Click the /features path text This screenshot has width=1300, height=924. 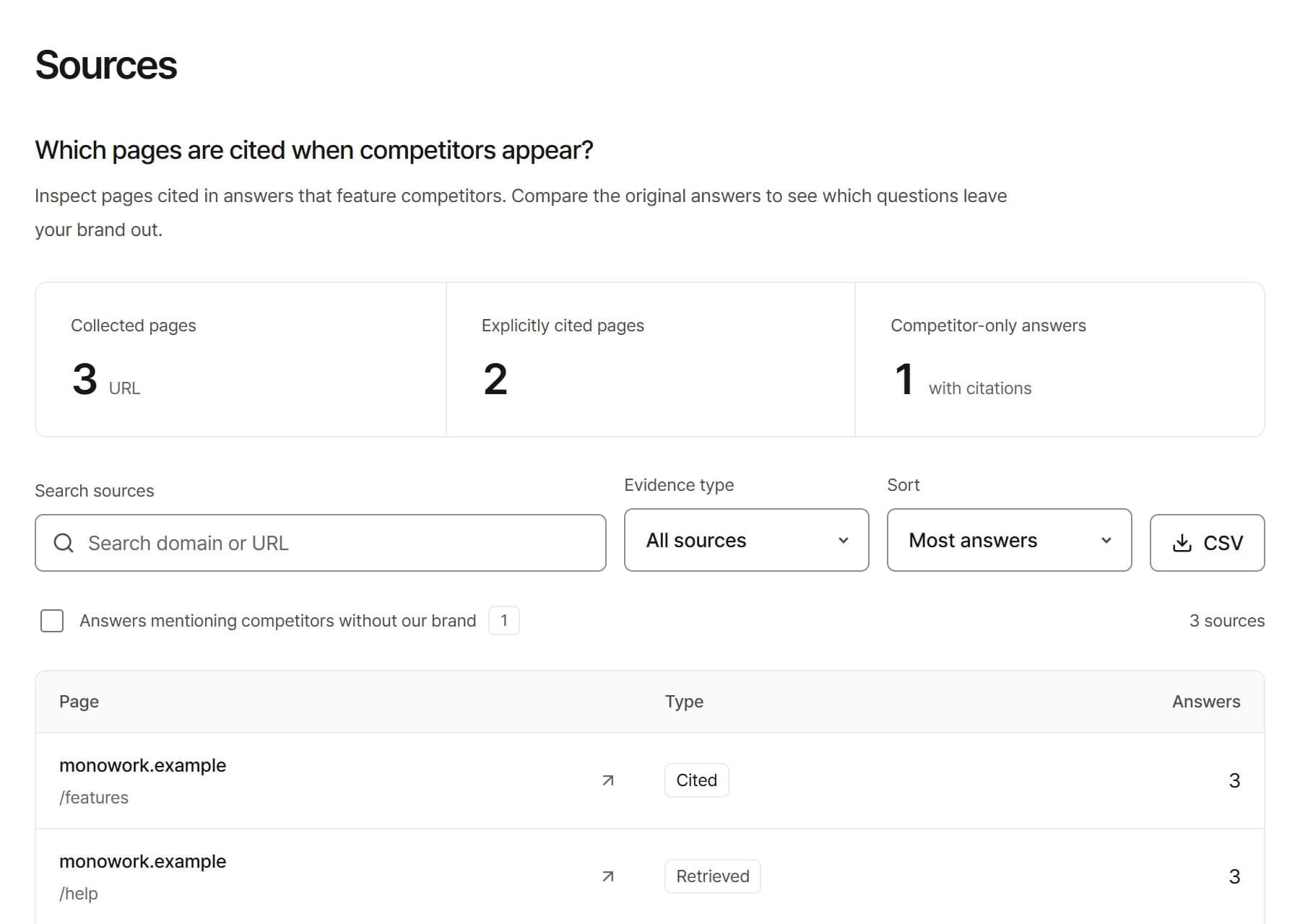(x=94, y=798)
